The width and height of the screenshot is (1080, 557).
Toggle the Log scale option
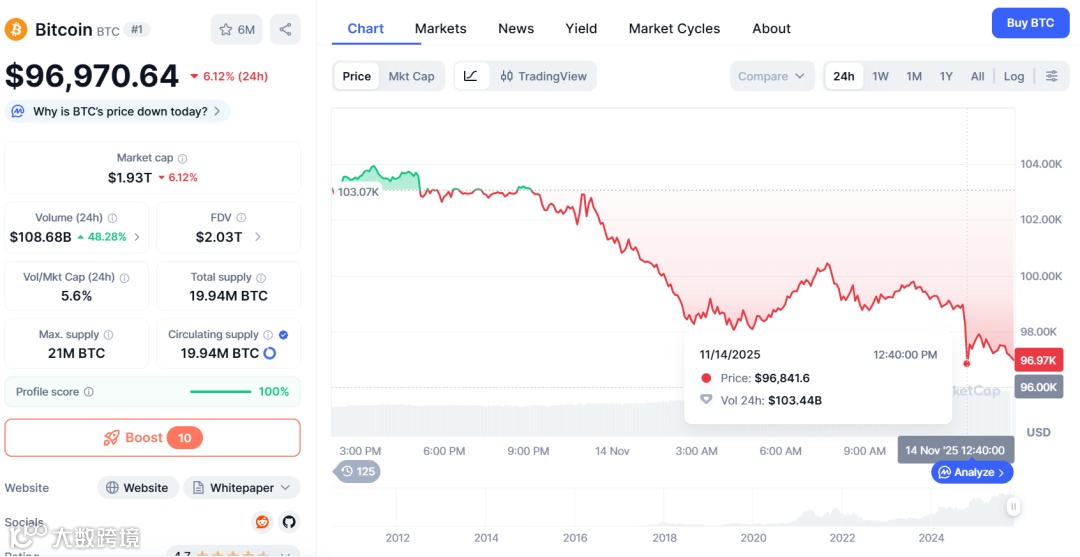tap(1014, 76)
